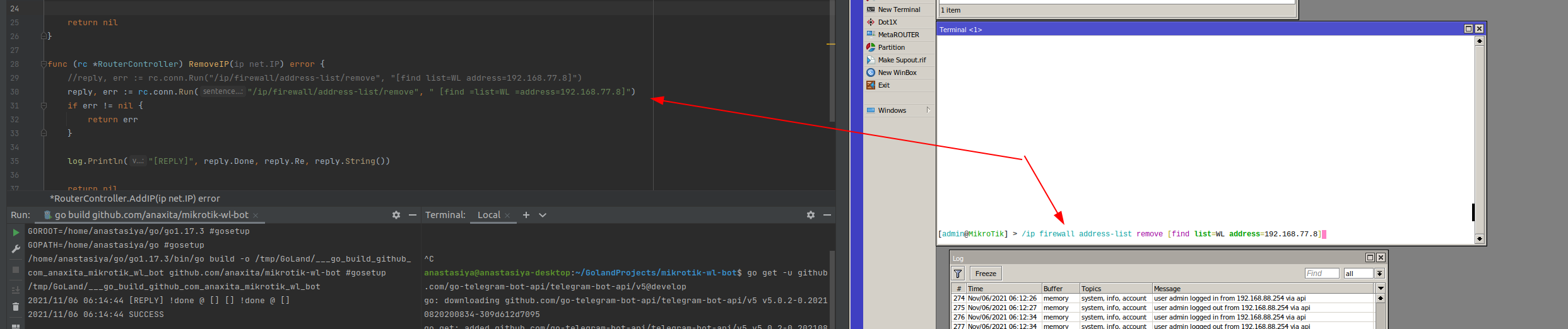
Task: Focus the Find field in Log window
Action: (1321, 274)
